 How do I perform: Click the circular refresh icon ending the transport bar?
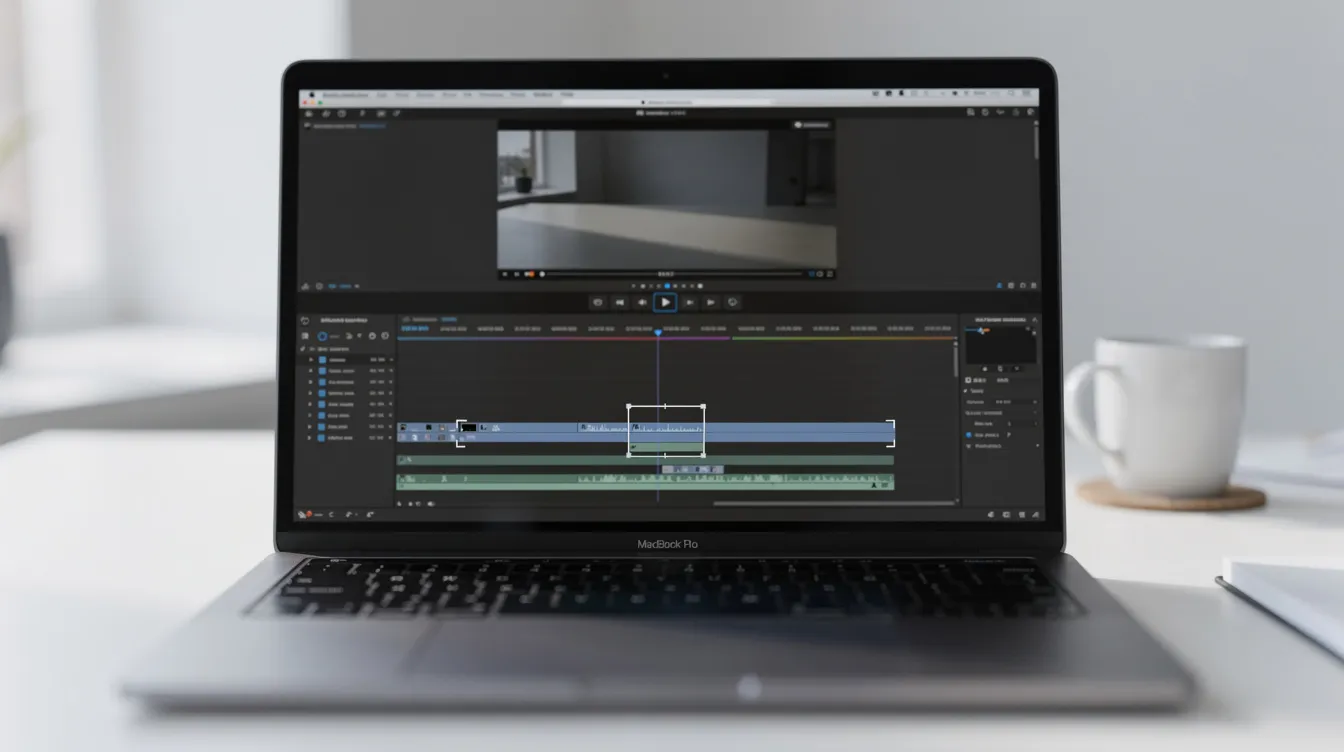click(x=732, y=302)
